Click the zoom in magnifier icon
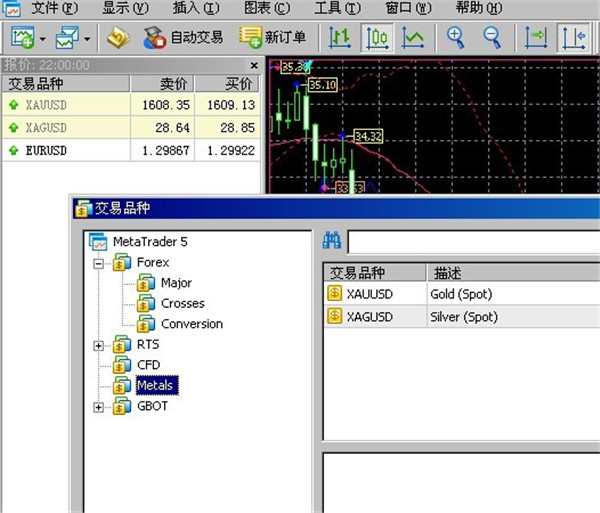The image size is (600, 513). coord(456,38)
